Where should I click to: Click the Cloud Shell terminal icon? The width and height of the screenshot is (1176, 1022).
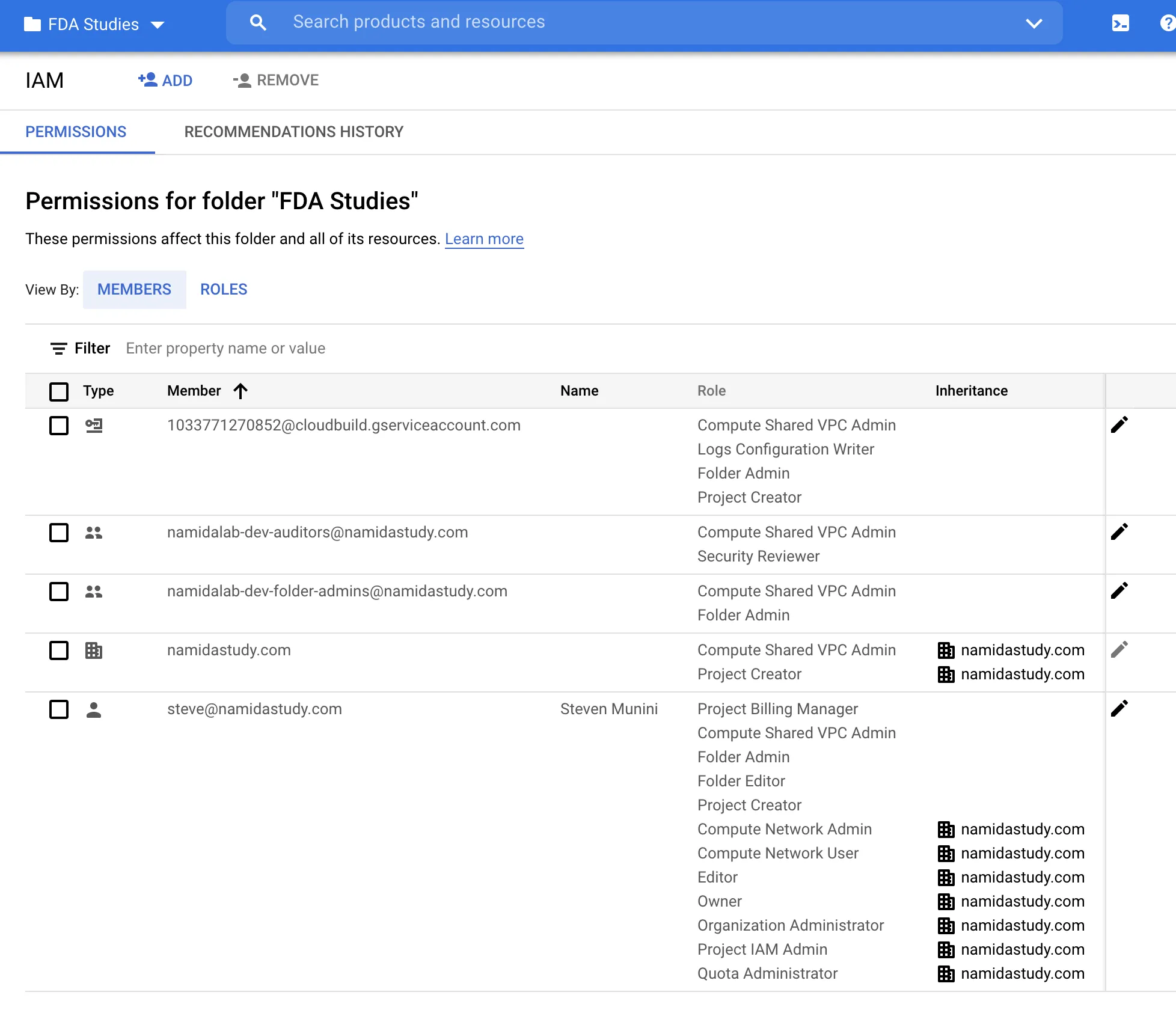pyautogui.click(x=1120, y=23)
